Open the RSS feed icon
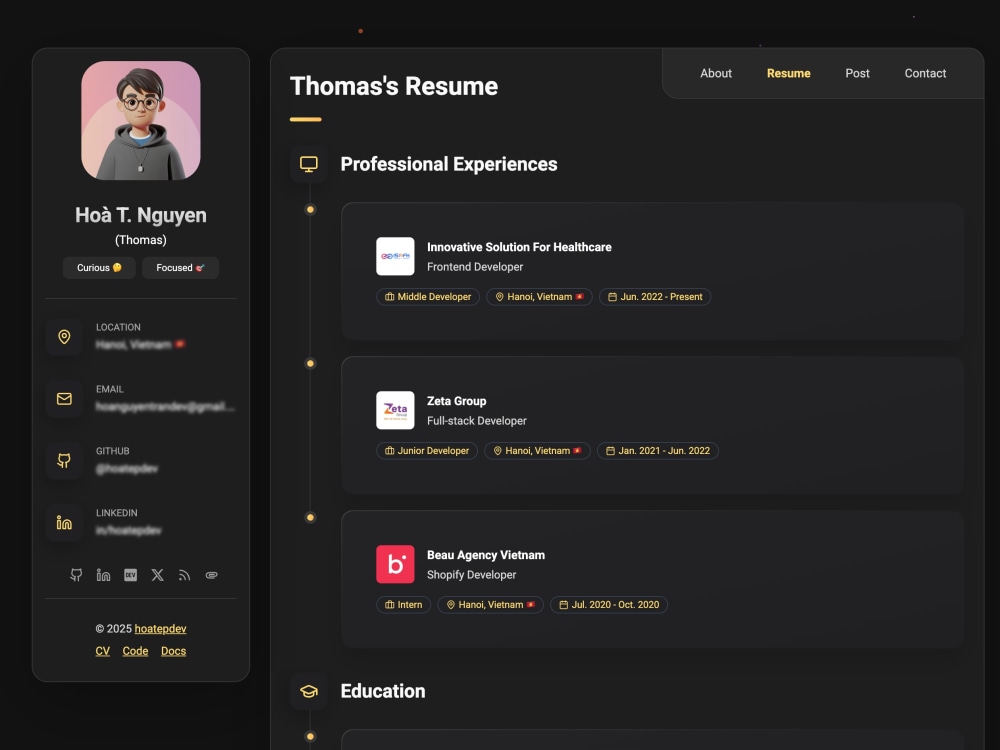Screen dimensions: 1000x750 [184, 575]
